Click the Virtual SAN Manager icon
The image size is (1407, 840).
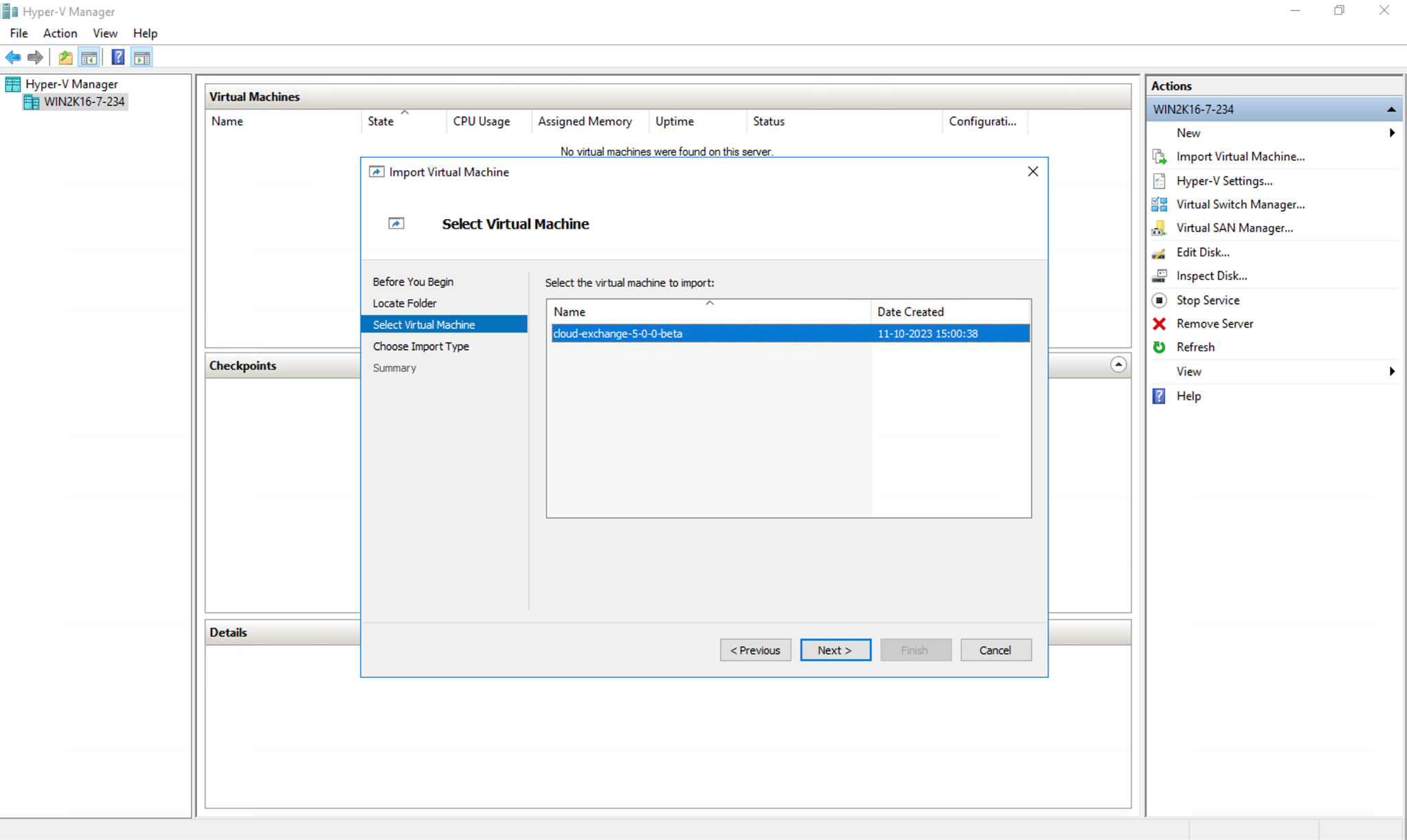[x=1160, y=228]
